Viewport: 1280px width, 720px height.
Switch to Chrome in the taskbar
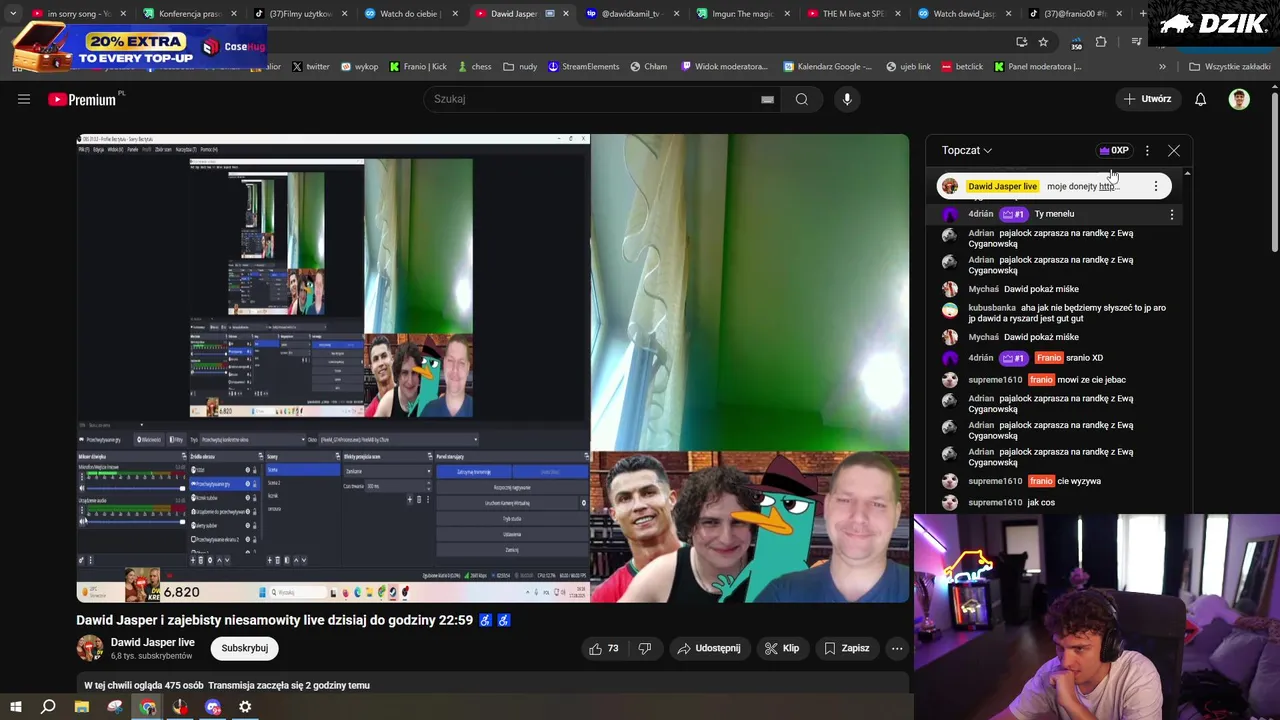point(148,707)
